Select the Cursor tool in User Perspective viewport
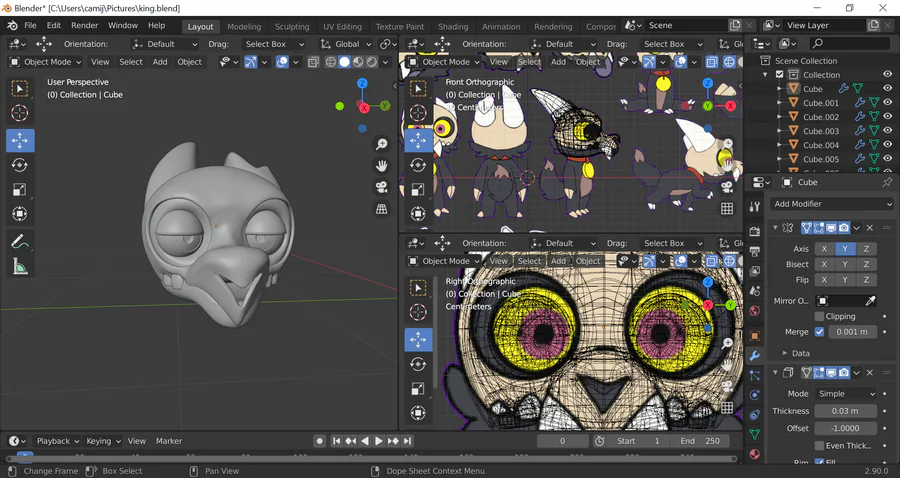The width and height of the screenshot is (900, 478). pyautogui.click(x=20, y=112)
